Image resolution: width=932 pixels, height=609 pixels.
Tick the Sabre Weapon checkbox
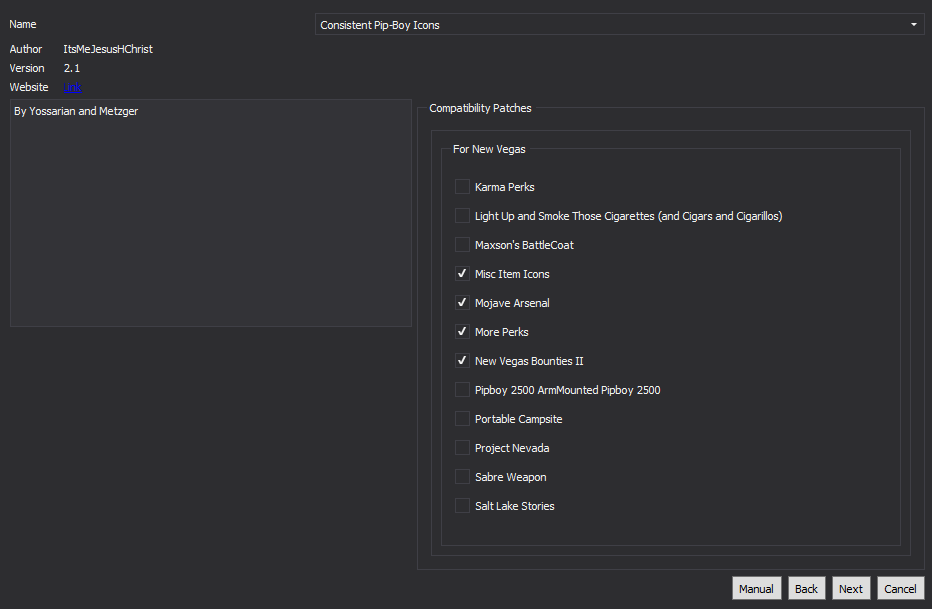462,477
